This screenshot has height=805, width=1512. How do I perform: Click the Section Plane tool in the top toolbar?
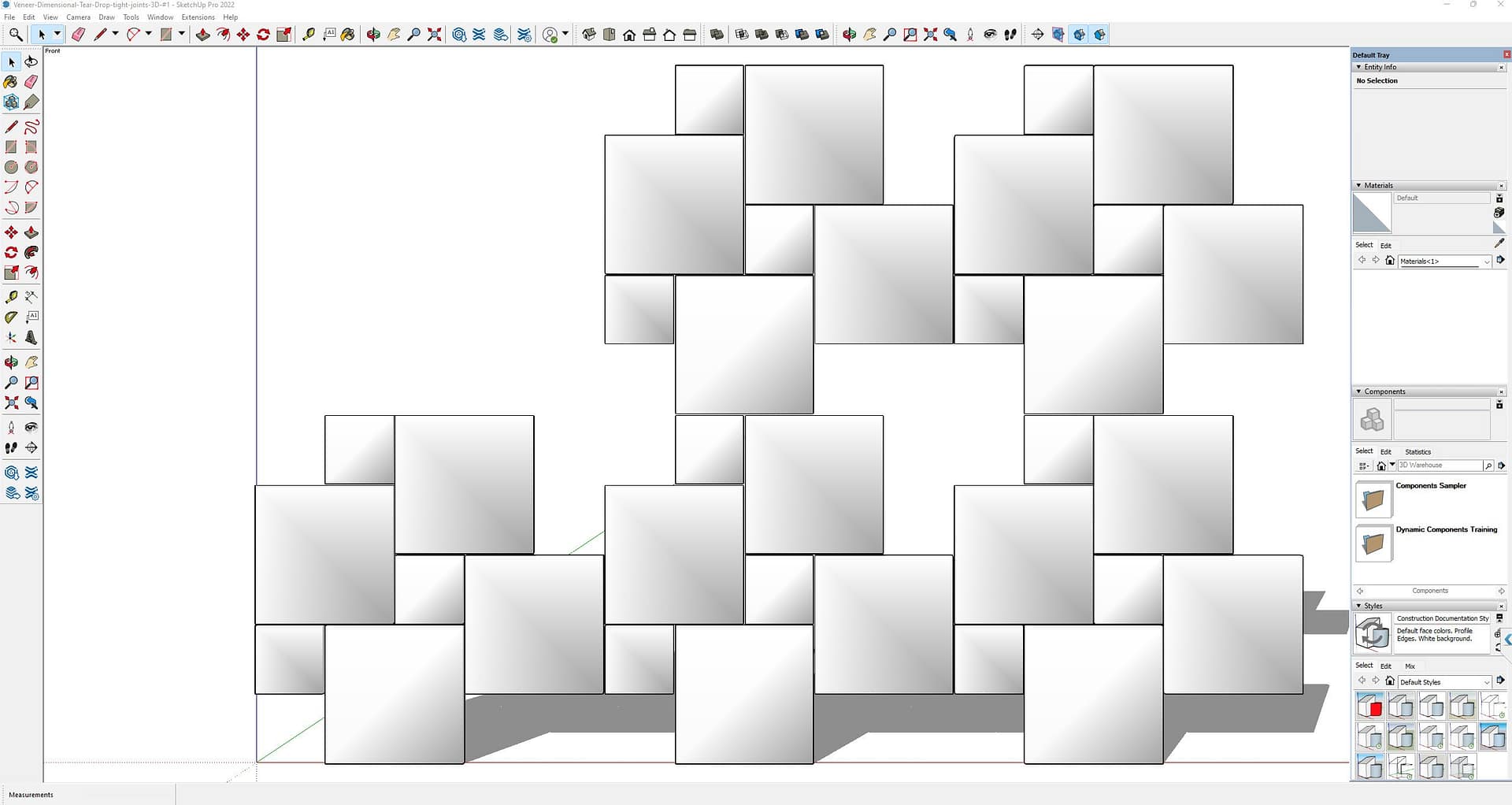click(1037, 35)
